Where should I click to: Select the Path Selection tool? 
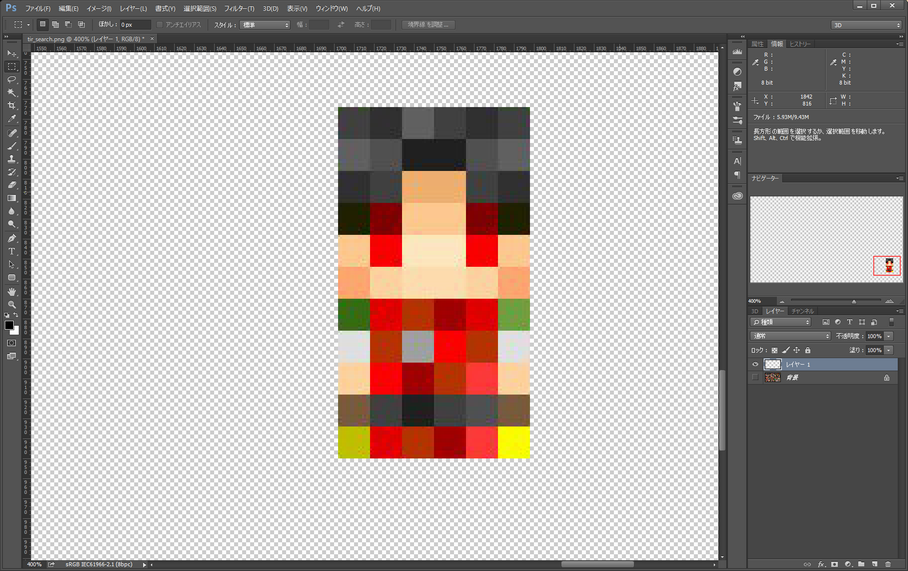[x=12, y=265]
